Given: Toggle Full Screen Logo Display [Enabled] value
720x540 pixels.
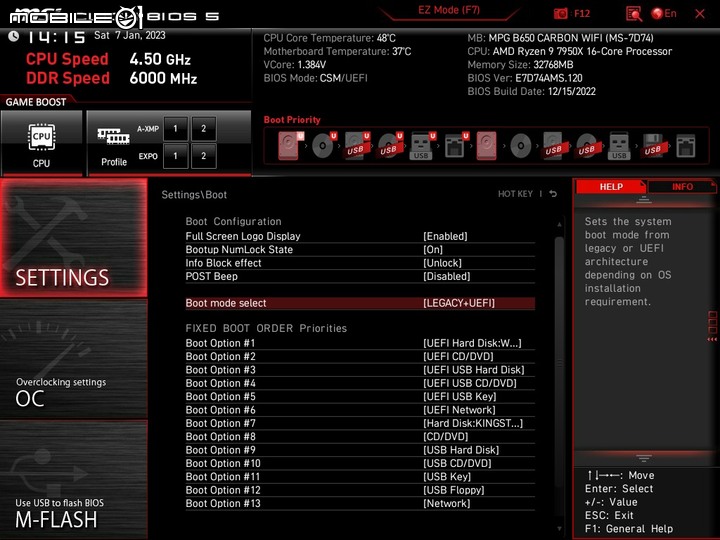Looking at the screenshot, I should (445, 236).
